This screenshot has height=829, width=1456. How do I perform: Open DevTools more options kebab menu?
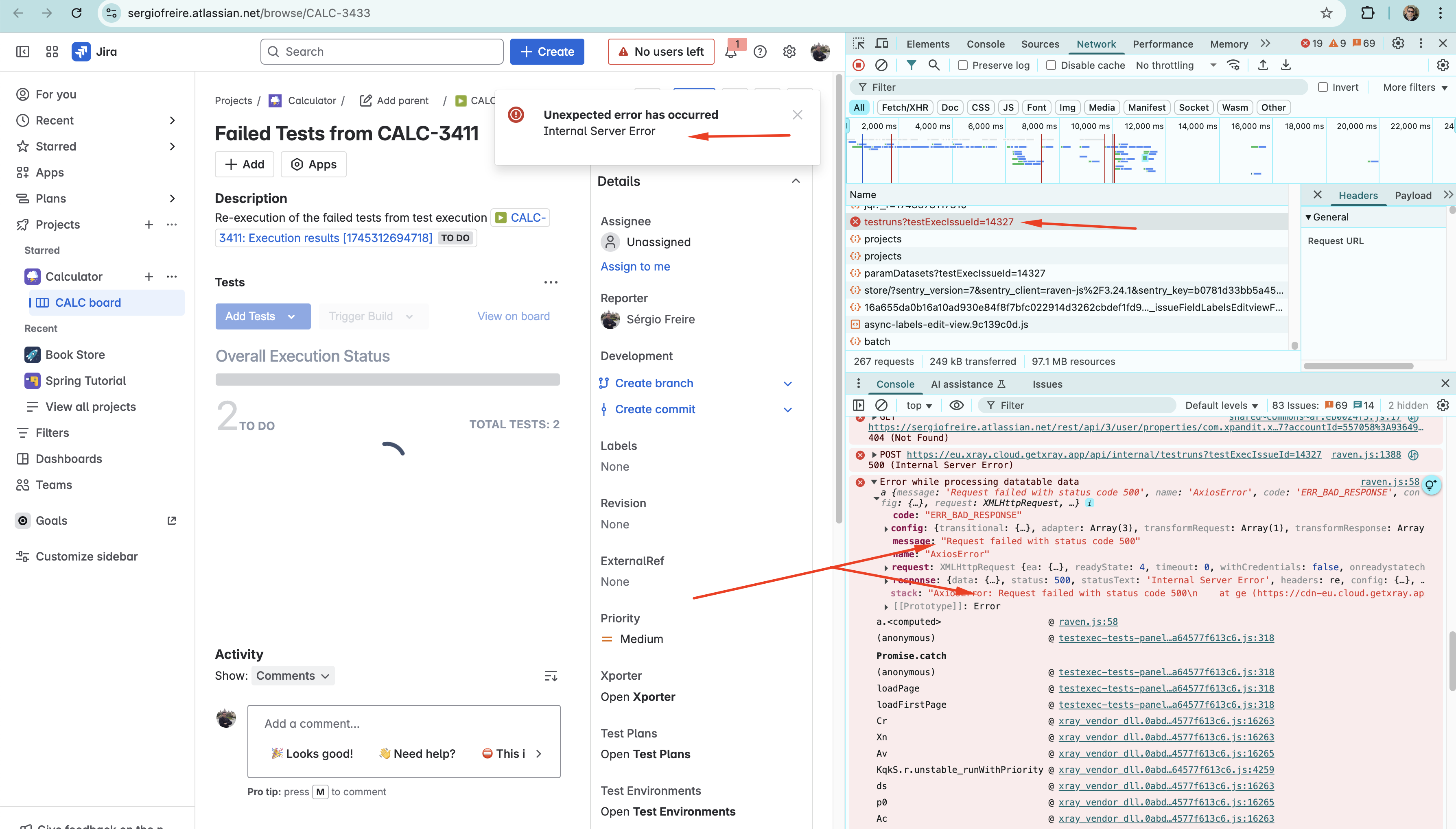(x=1421, y=43)
